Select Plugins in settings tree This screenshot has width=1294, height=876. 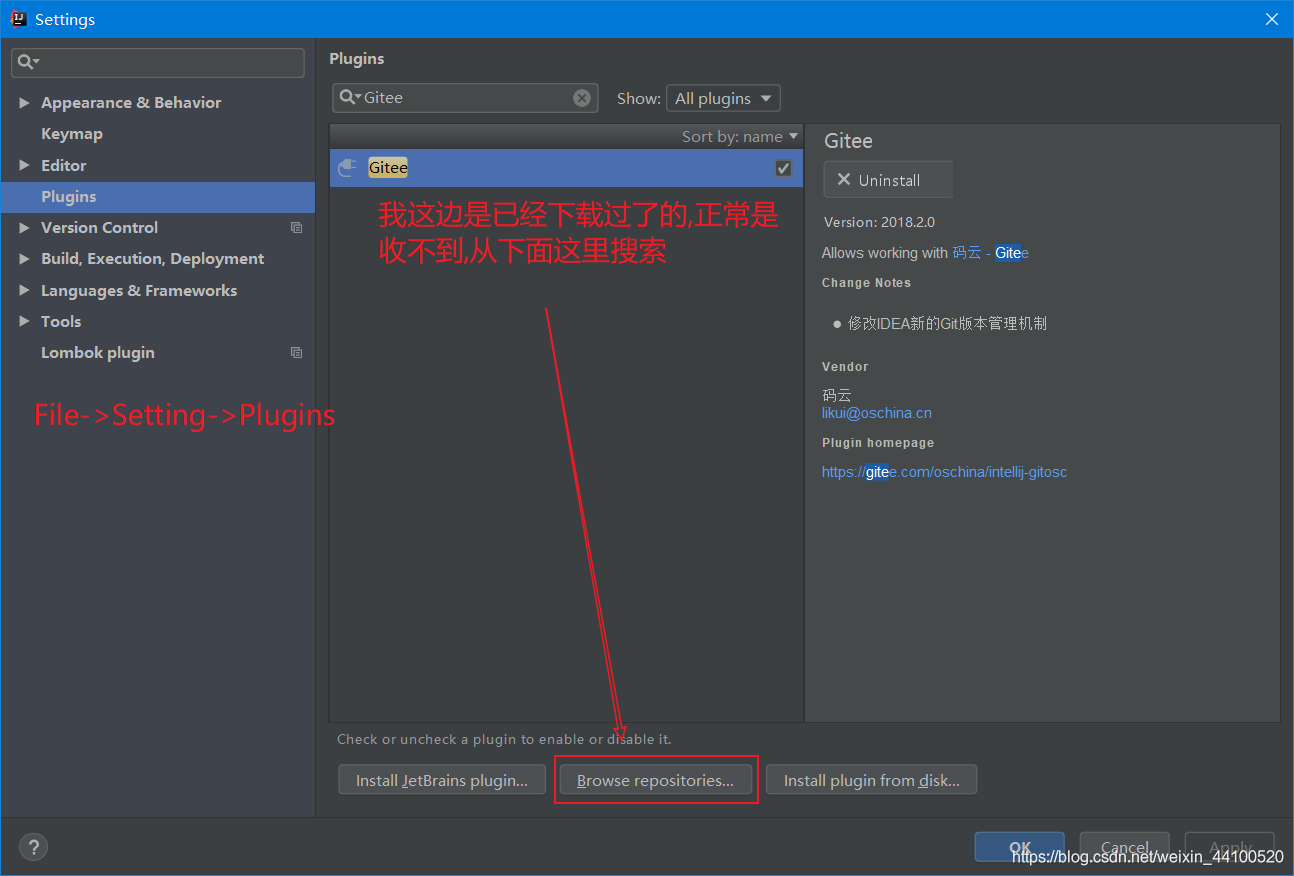(x=158, y=197)
